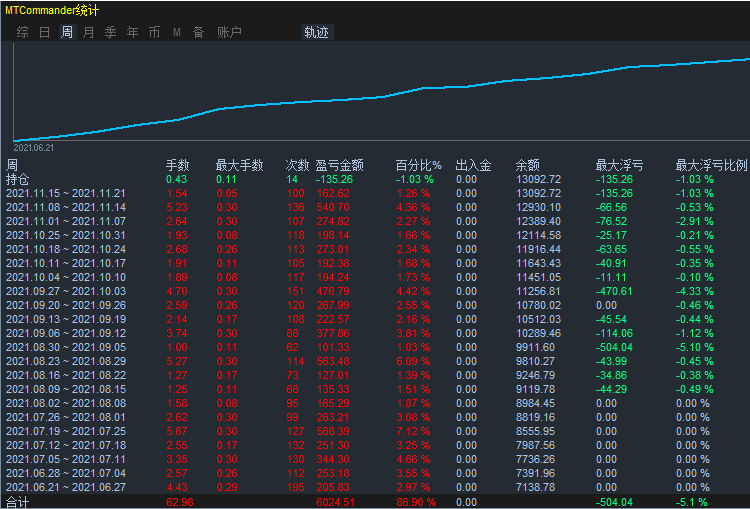Switch to the 账户 account tab
The image size is (750, 509).
(x=229, y=32)
